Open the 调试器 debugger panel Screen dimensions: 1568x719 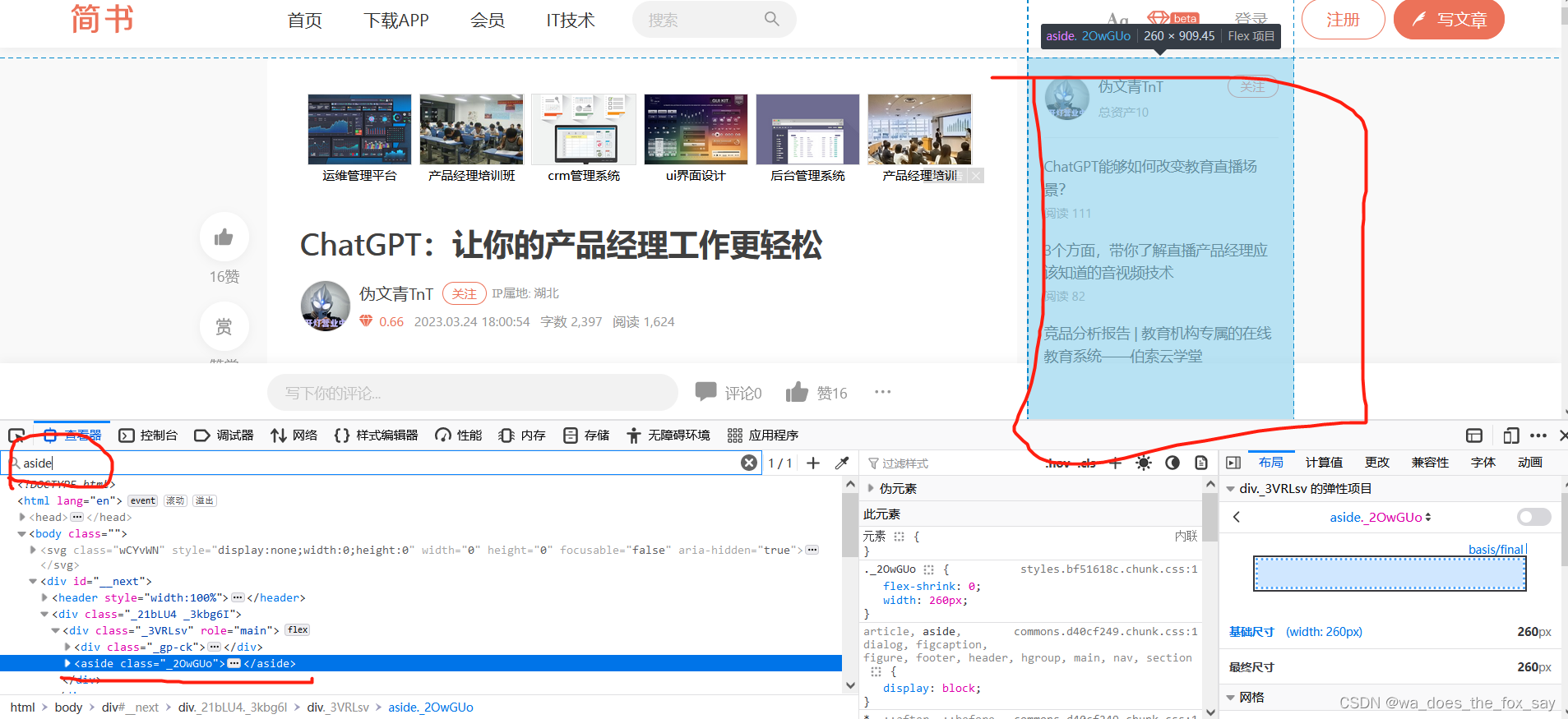tap(224, 436)
